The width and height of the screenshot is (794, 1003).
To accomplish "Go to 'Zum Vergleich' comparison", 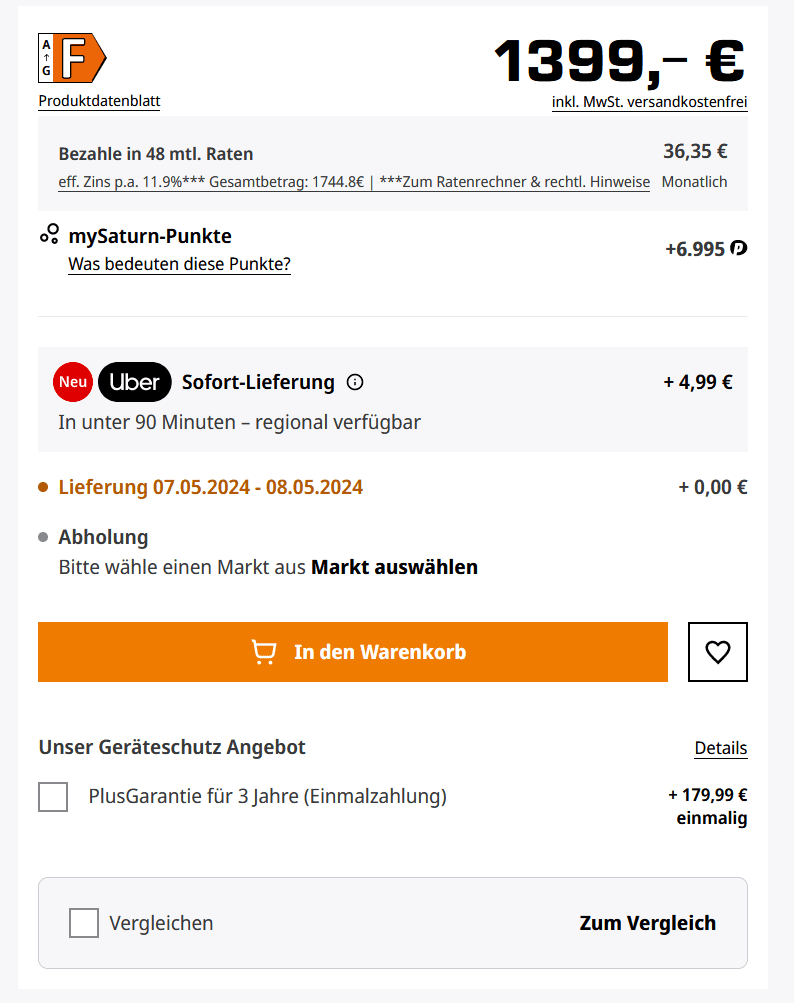I will [x=647, y=923].
